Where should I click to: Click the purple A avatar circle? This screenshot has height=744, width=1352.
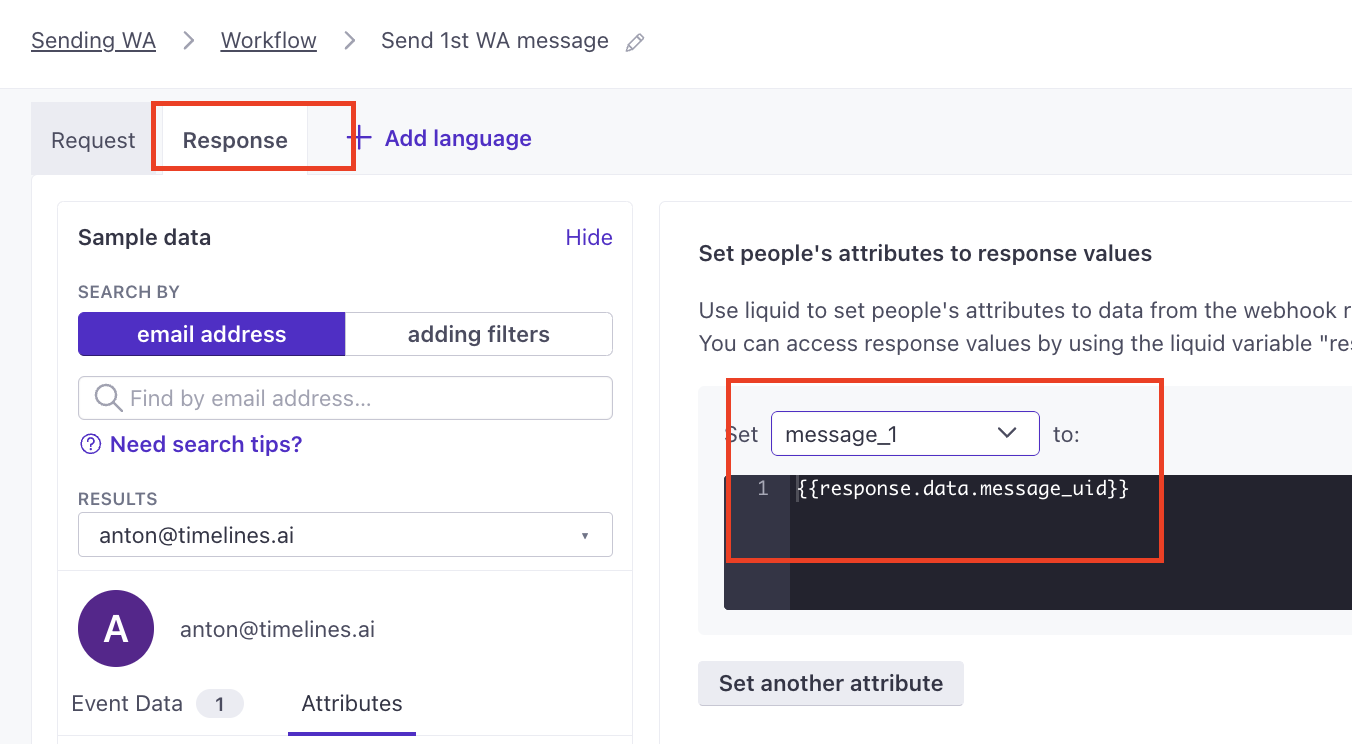click(116, 629)
